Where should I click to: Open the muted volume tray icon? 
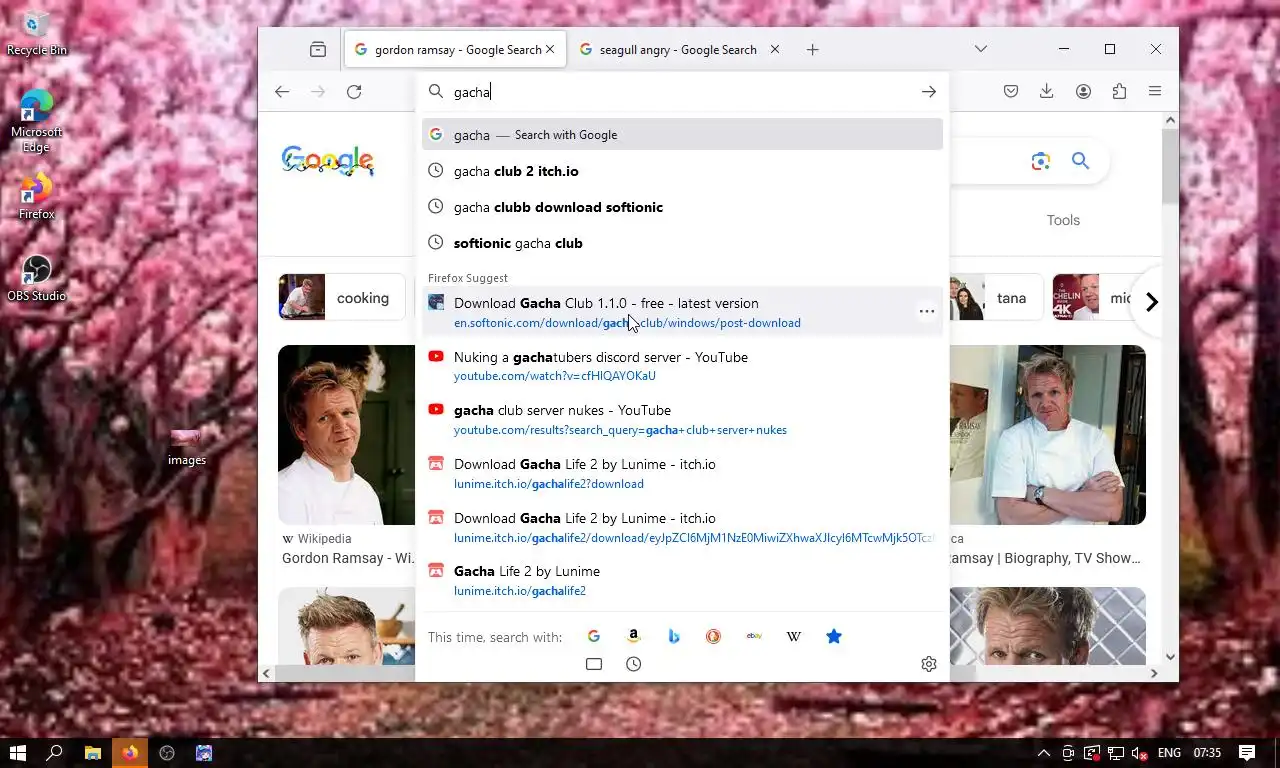tap(1138, 753)
